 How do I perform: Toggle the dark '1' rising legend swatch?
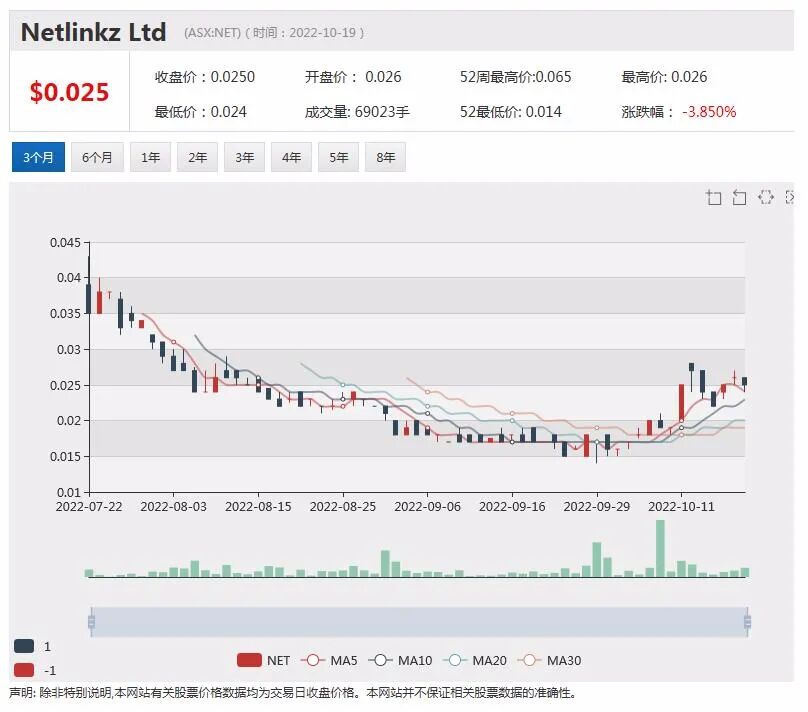(x=24, y=646)
